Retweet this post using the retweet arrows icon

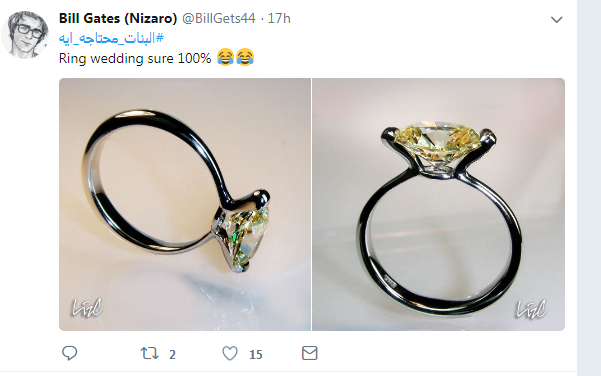(149, 353)
